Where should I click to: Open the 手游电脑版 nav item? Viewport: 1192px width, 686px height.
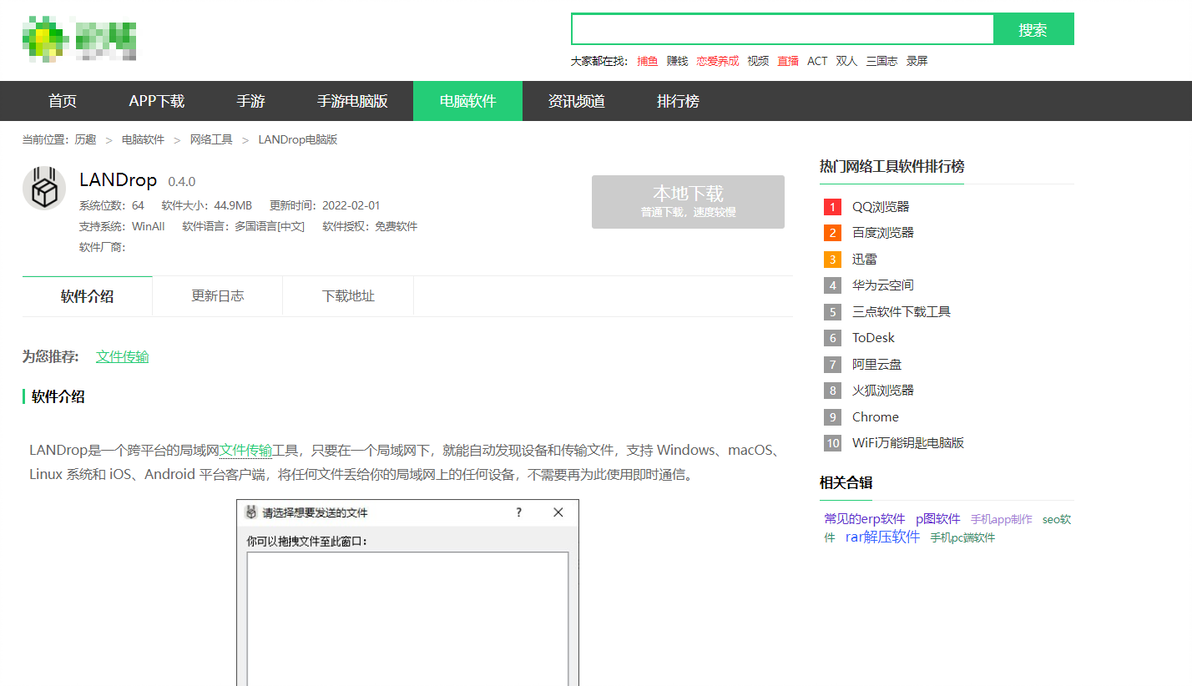352,101
